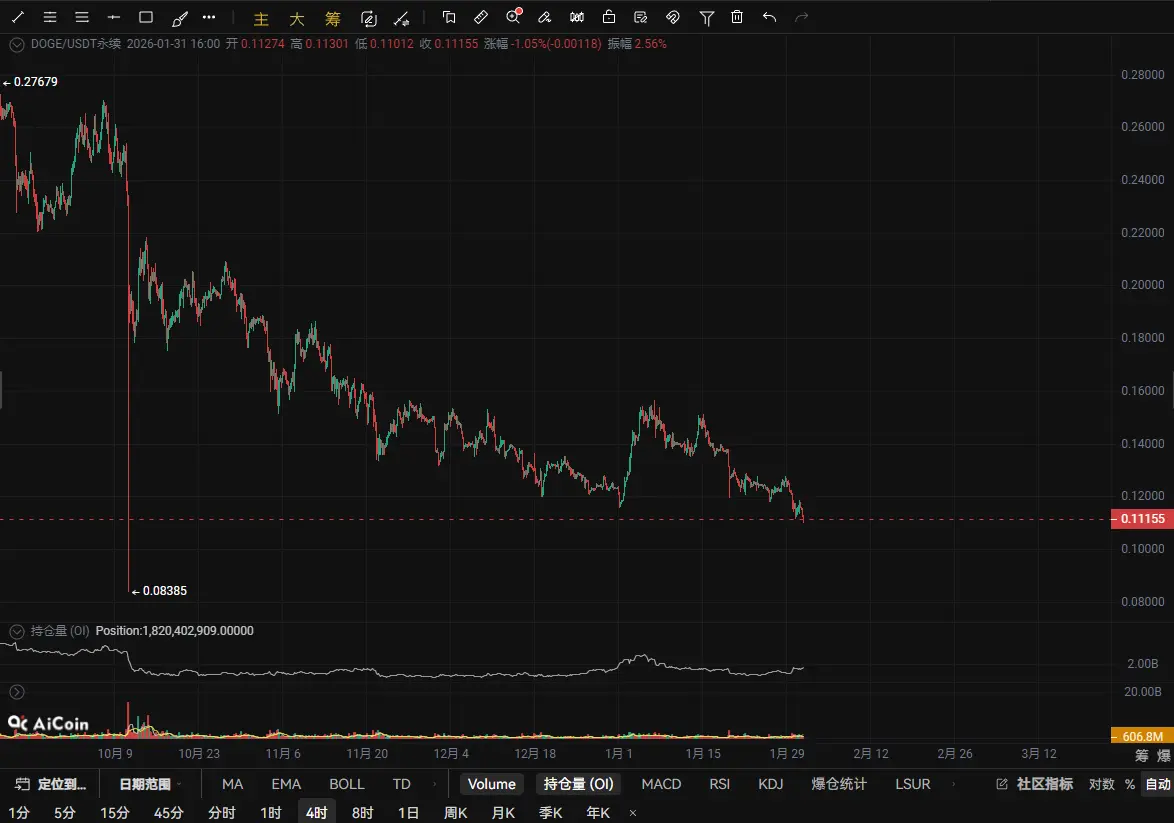Switch to 1分 timeframe

pos(19,813)
